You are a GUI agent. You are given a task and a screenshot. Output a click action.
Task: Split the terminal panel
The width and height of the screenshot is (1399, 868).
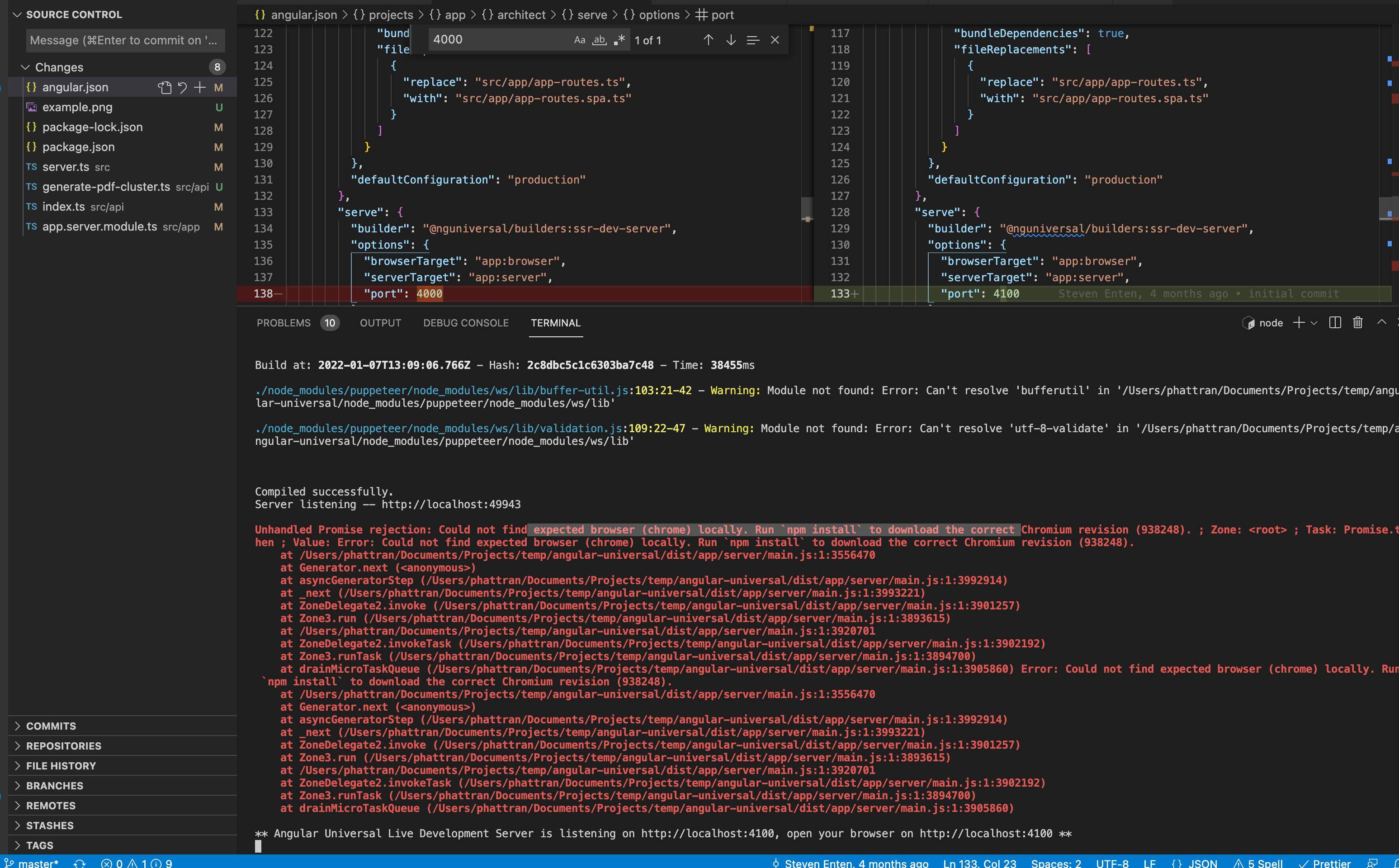point(1335,323)
